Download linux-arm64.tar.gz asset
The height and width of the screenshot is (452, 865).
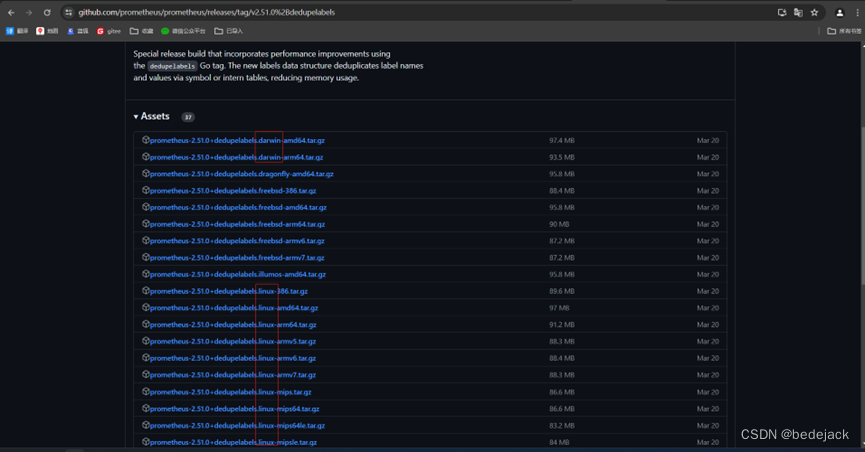click(x=233, y=325)
